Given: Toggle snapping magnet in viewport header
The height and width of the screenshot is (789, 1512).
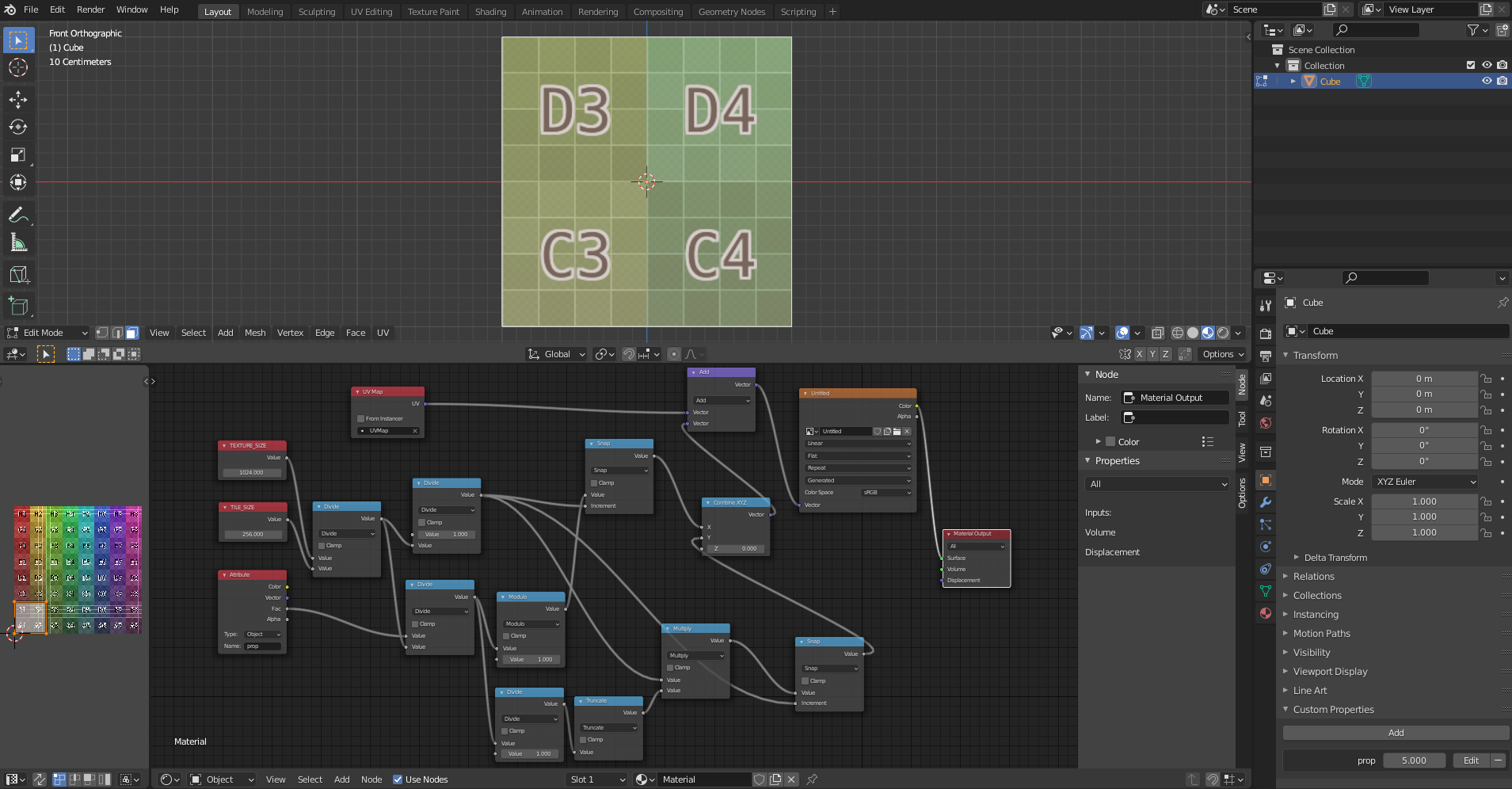Looking at the screenshot, I should (629, 354).
